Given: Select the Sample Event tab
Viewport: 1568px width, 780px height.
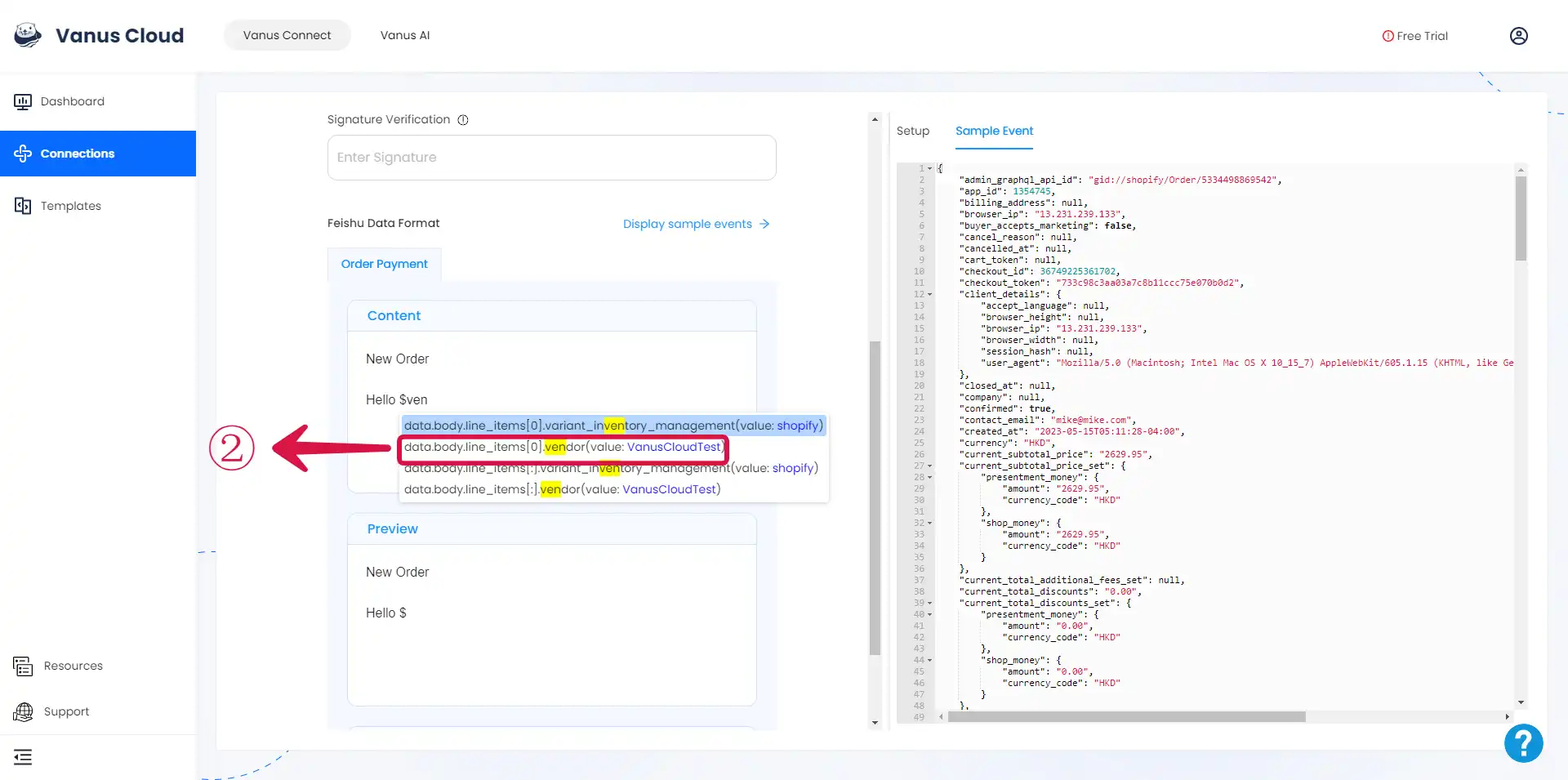Looking at the screenshot, I should click(x=994, y=131).
